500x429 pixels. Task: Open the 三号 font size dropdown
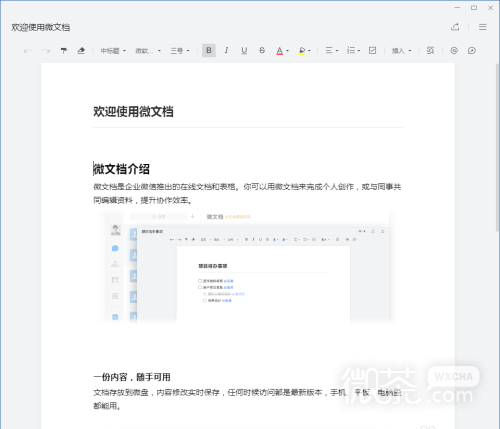[x=180, y=51]
